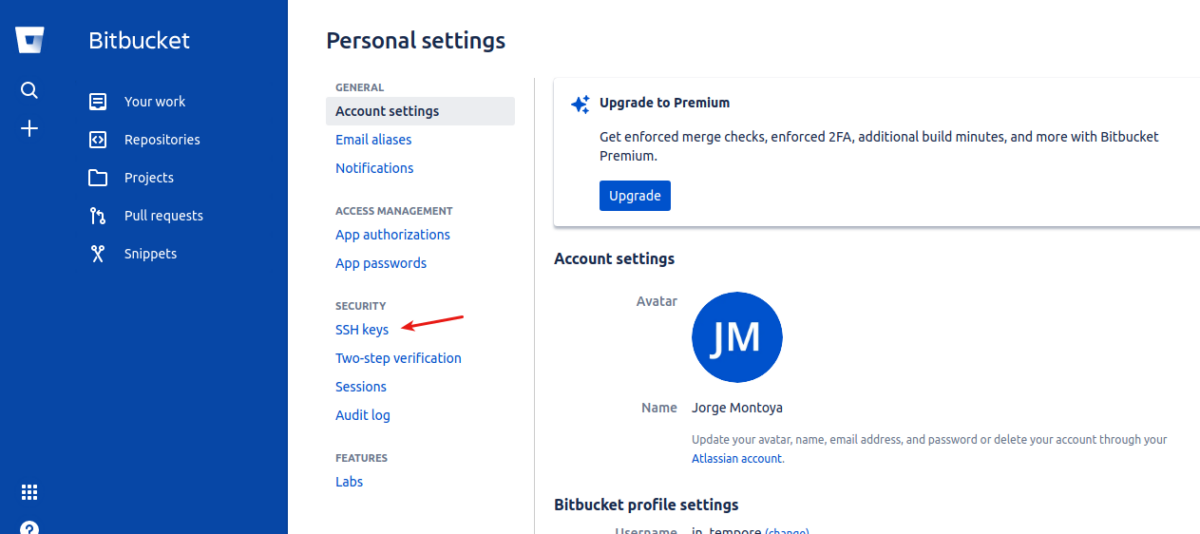Screen dimensions: 1200x534
Task: Open search with the magnifier icon
Action: tap(30, 91)
